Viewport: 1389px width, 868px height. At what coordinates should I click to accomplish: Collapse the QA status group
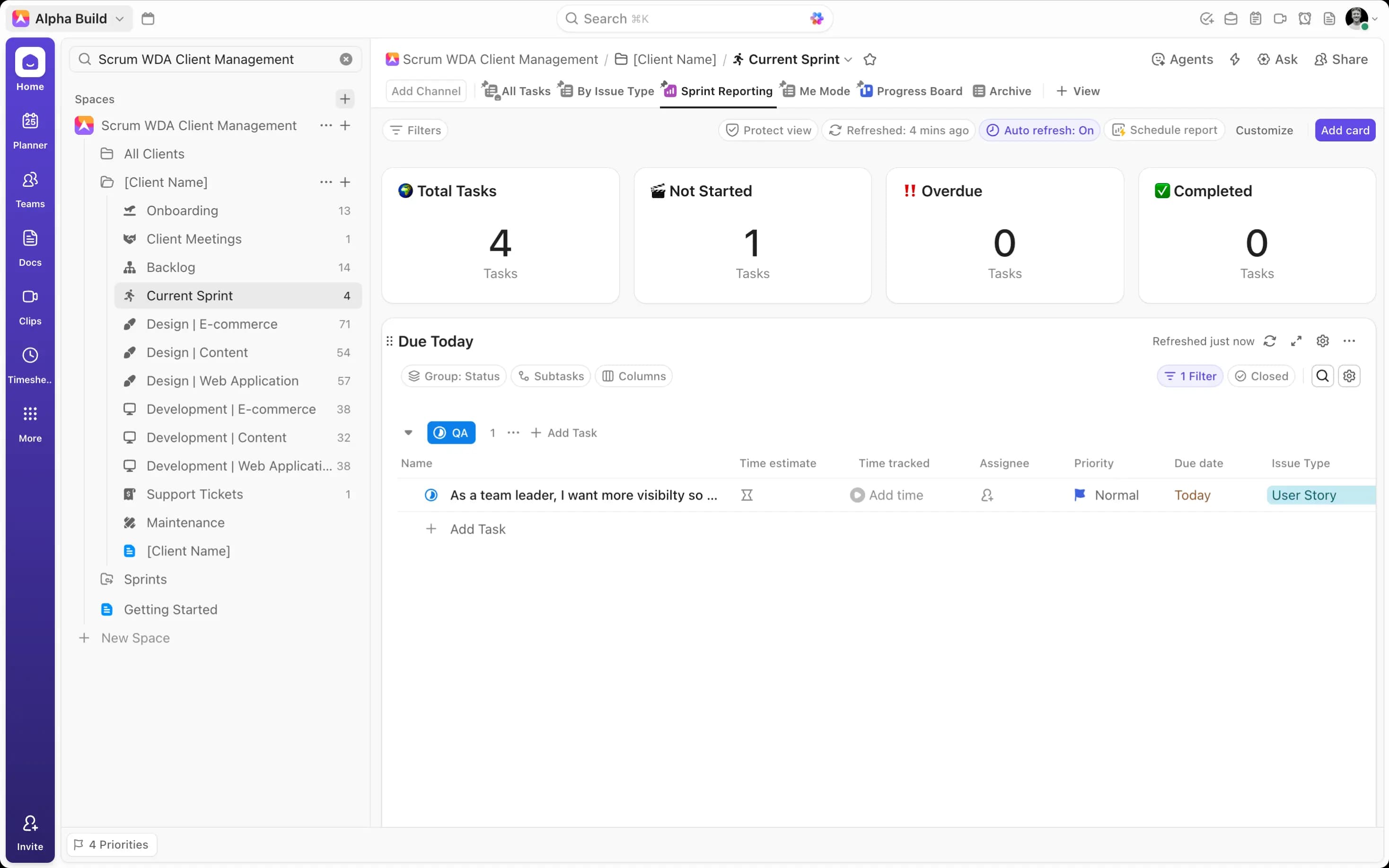point(408,433)
